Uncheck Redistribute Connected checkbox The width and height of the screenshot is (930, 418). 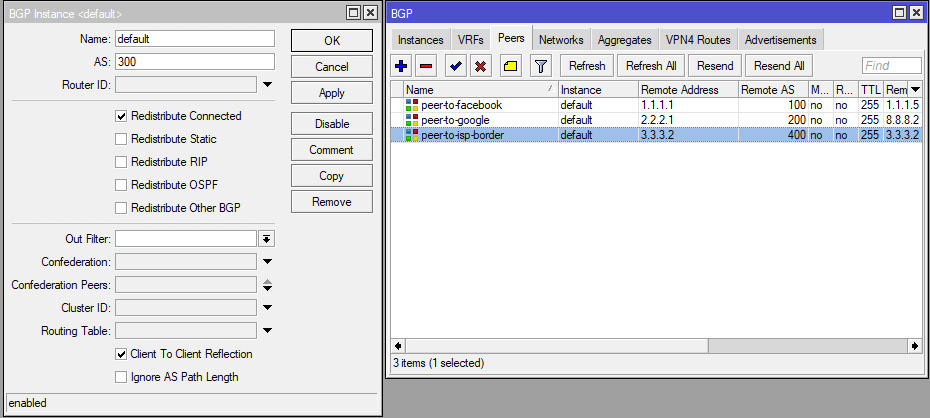click(122, 116)
